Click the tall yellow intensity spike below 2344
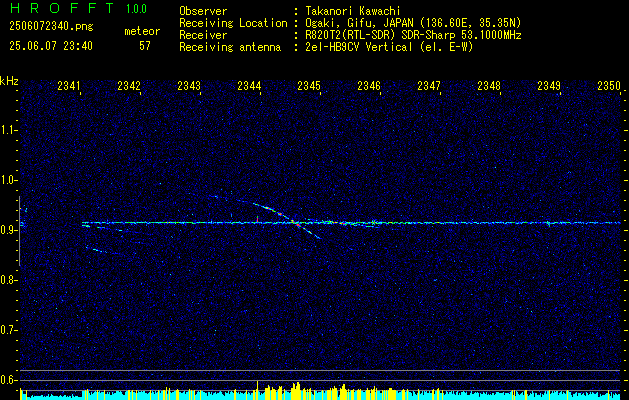 tap(257, 390)
